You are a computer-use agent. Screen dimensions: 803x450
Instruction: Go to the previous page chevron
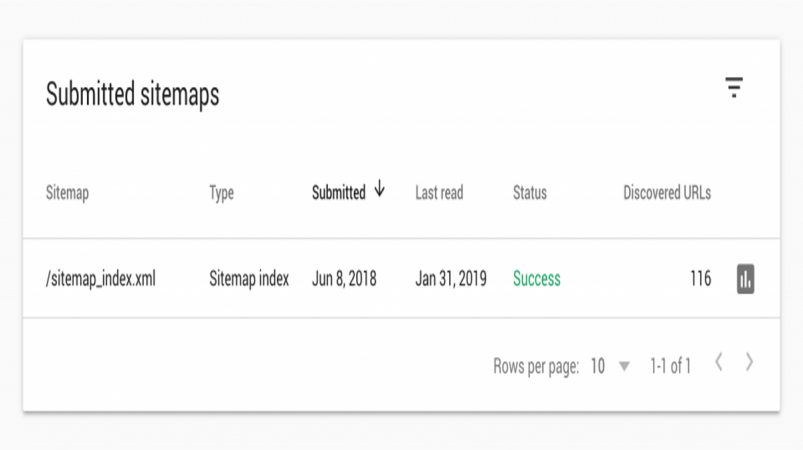[719, 362]
